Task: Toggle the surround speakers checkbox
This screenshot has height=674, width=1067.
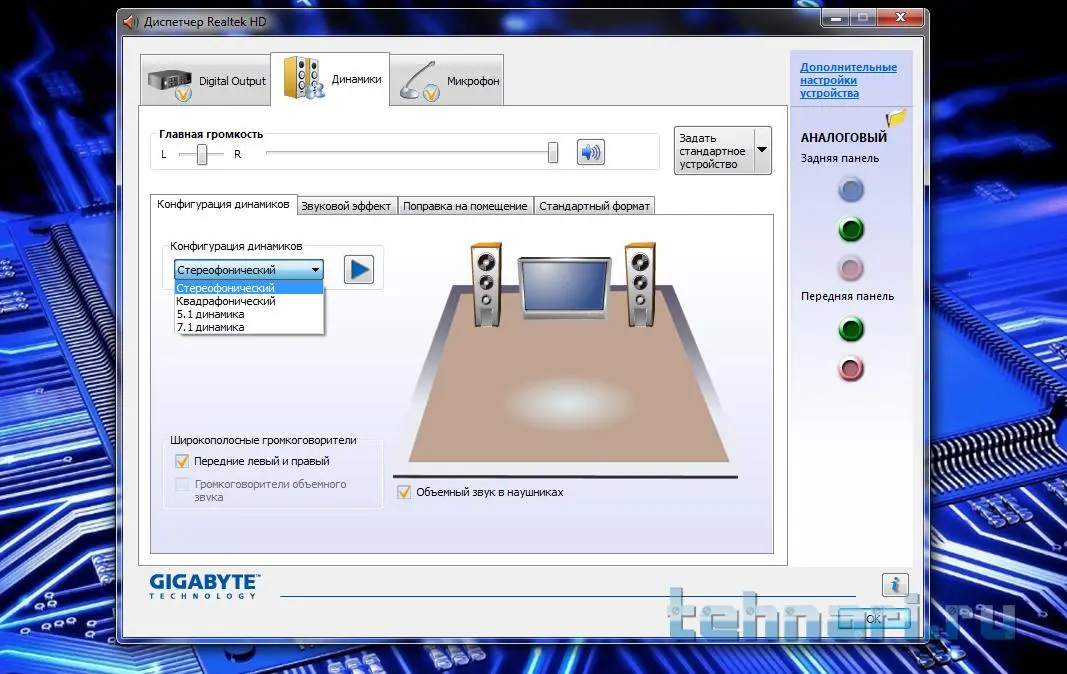Action: [x=182, y=484]
